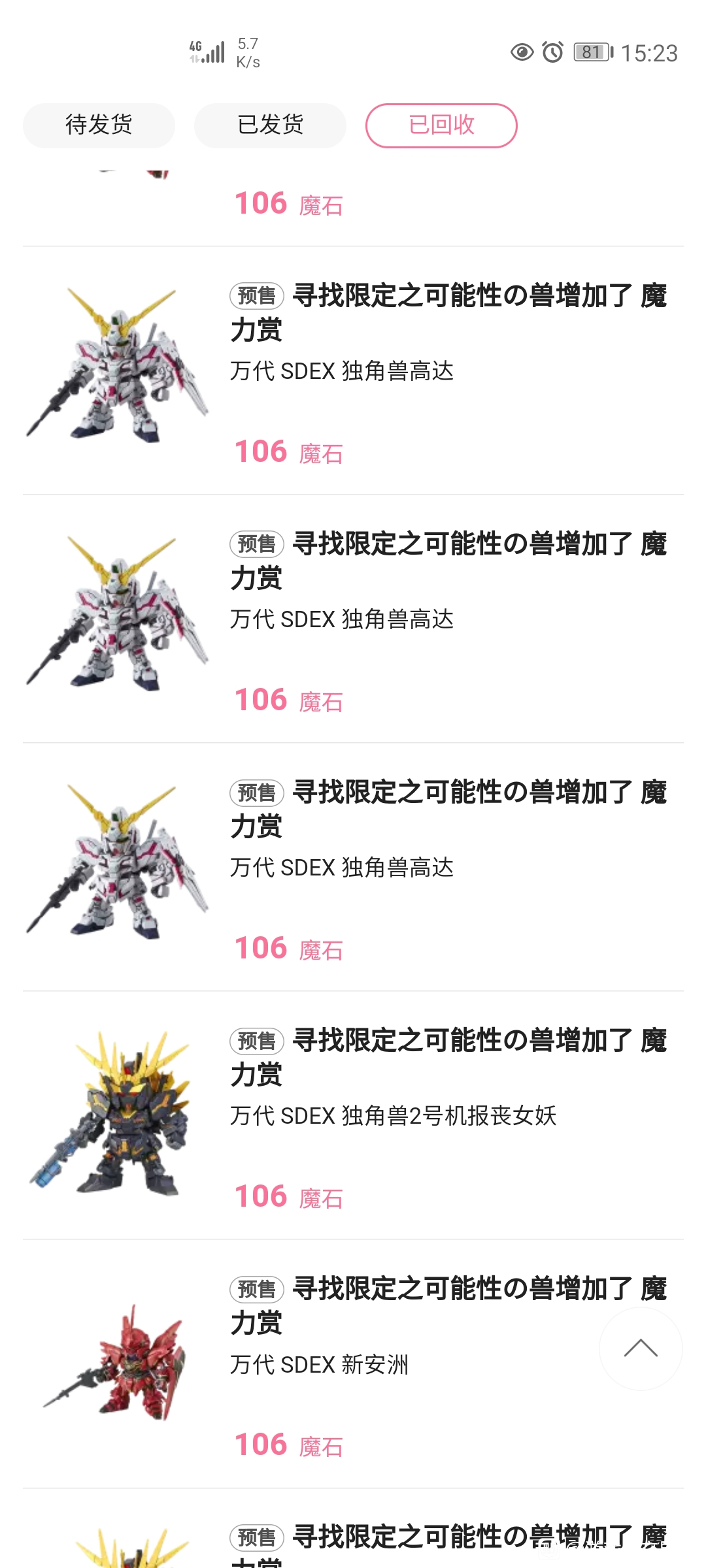Open the first white 独角兽高达 thumbnail
The image size is (706, 1568).
pos(118,364)
